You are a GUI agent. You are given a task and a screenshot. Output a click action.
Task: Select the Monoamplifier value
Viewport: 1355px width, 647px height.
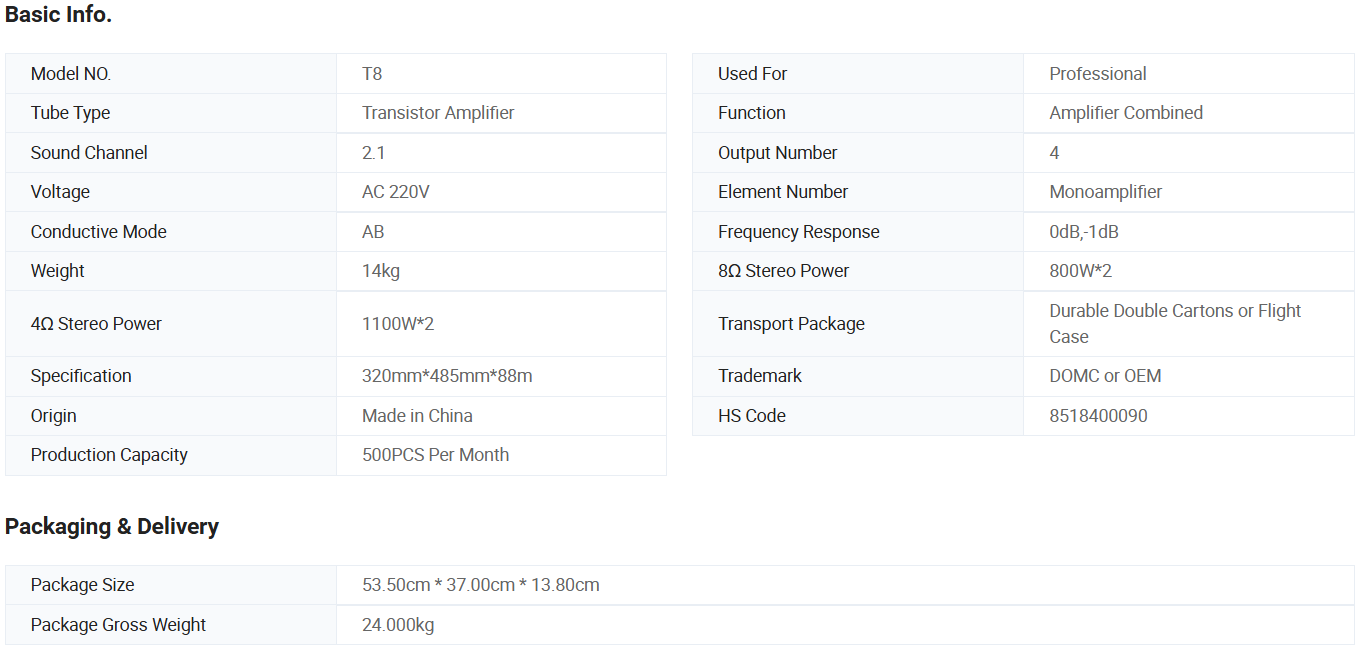tap(1105, 192)
